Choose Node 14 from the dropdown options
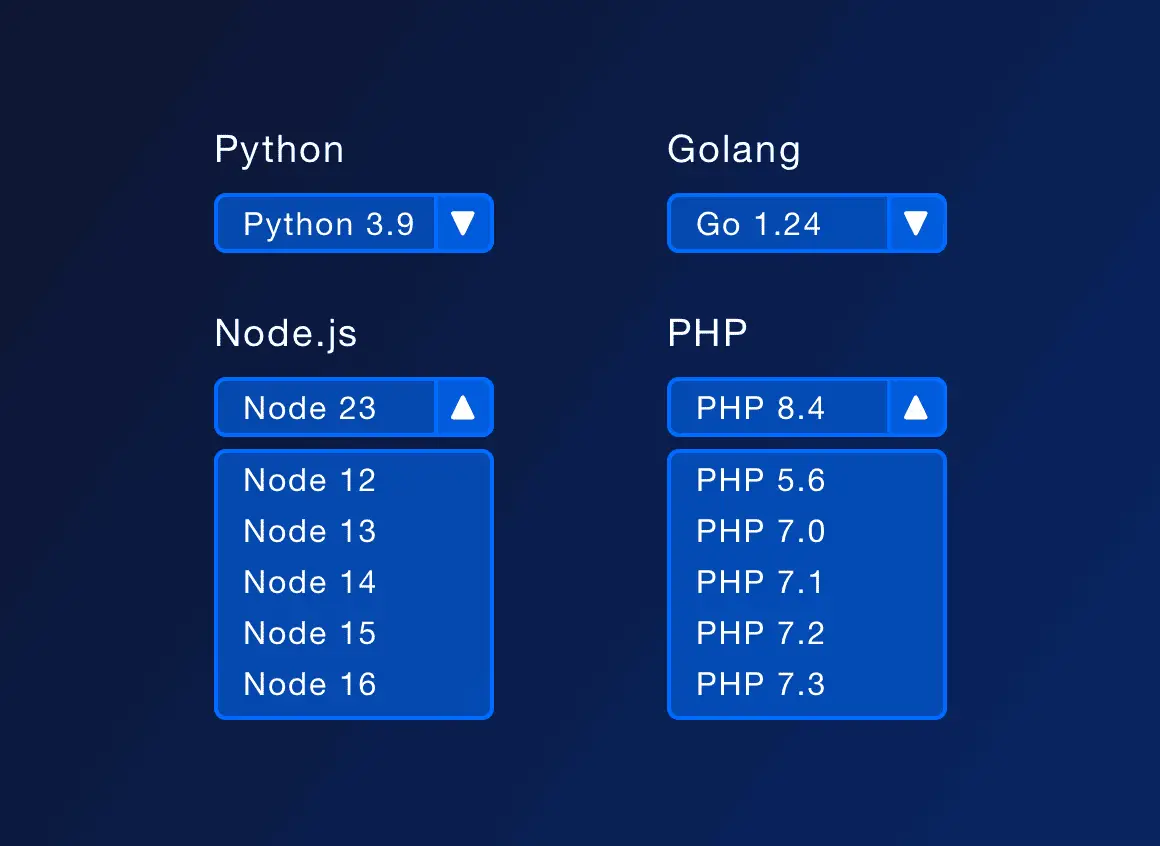This screenshot has width=1160, height=846. click(x=309, y=582)
